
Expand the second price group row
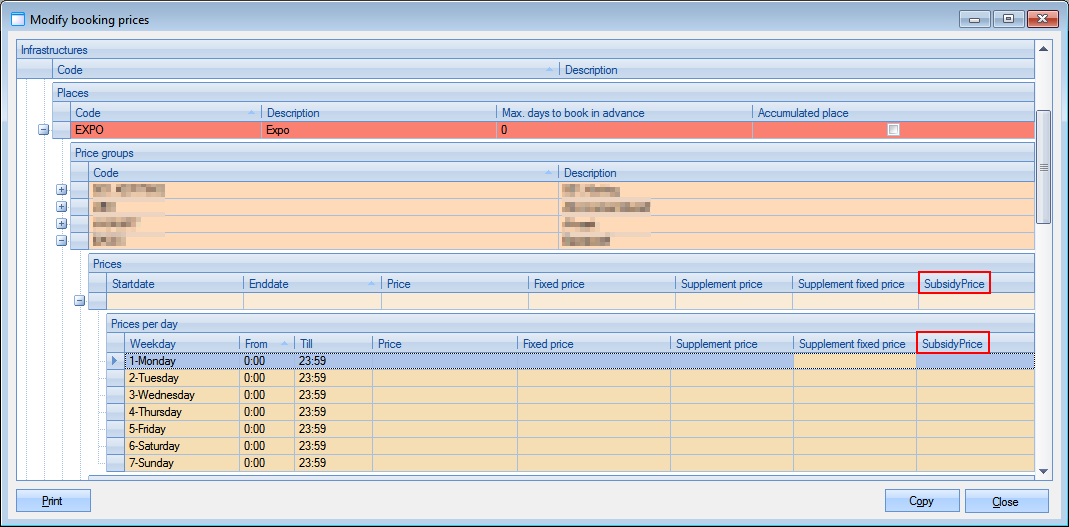pyautogui.click(x=61, y=207)
